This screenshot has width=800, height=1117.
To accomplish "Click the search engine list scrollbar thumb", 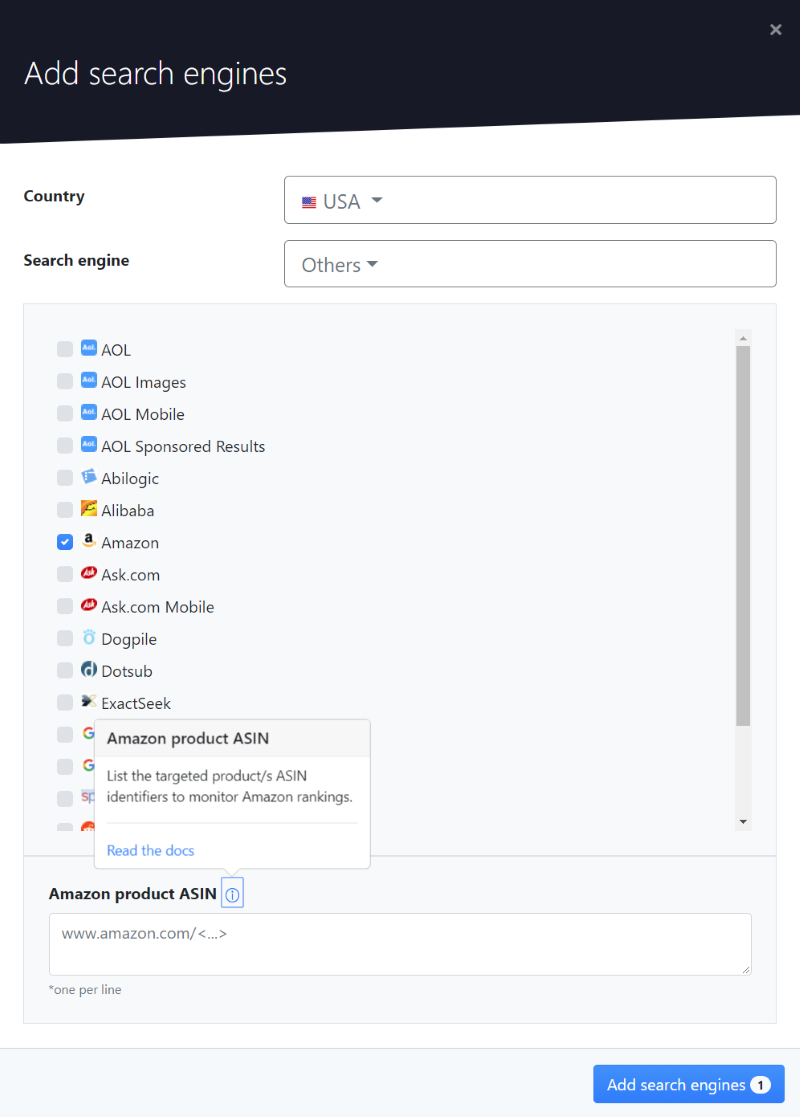I will click(x=743, y=536).
